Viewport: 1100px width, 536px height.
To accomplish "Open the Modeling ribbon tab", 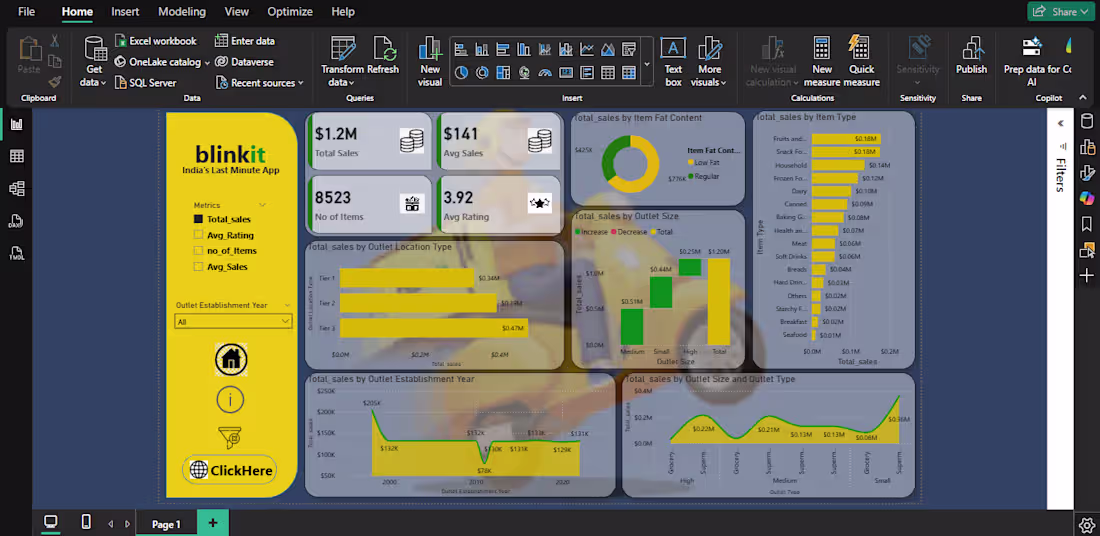I will (x=182, y=12).
